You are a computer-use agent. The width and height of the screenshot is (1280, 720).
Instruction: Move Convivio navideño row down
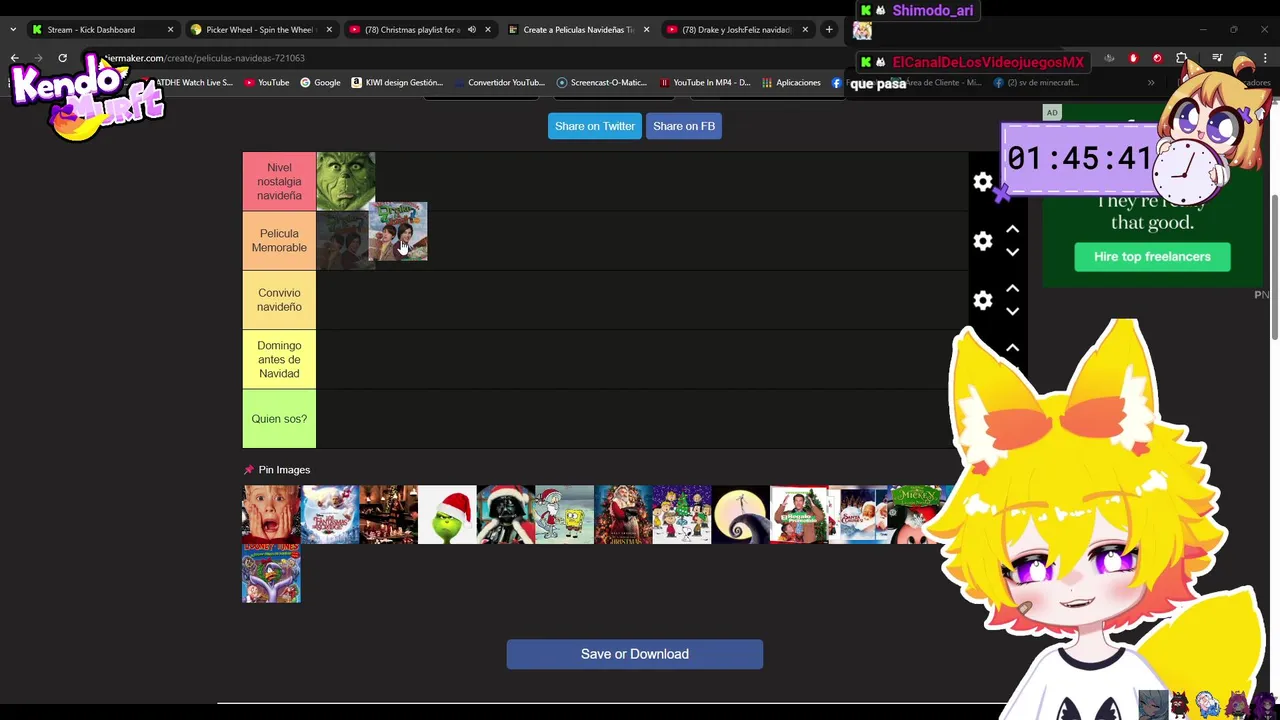pos(1012,311)
